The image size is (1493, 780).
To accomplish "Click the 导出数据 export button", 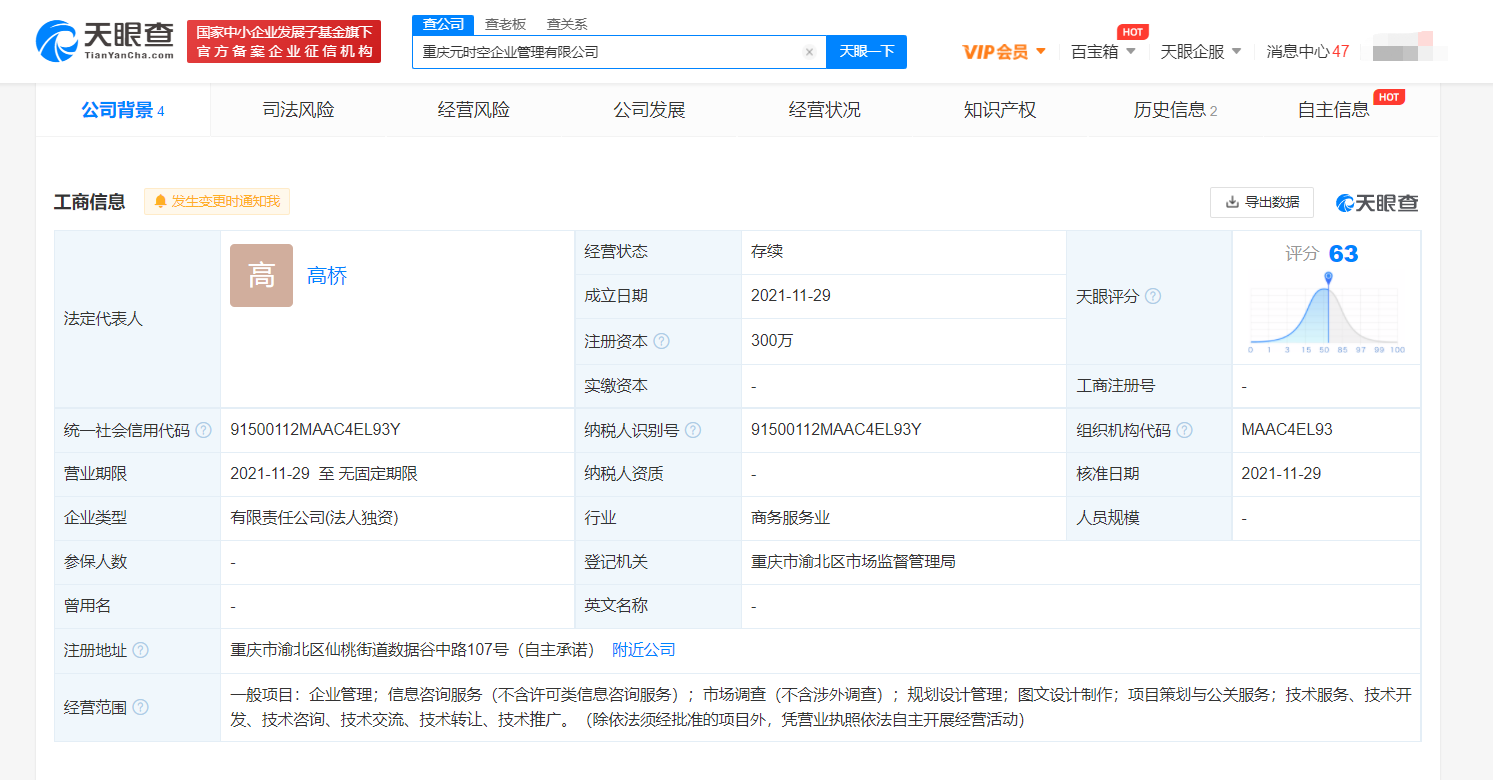I will click(x=1261, y=202).
